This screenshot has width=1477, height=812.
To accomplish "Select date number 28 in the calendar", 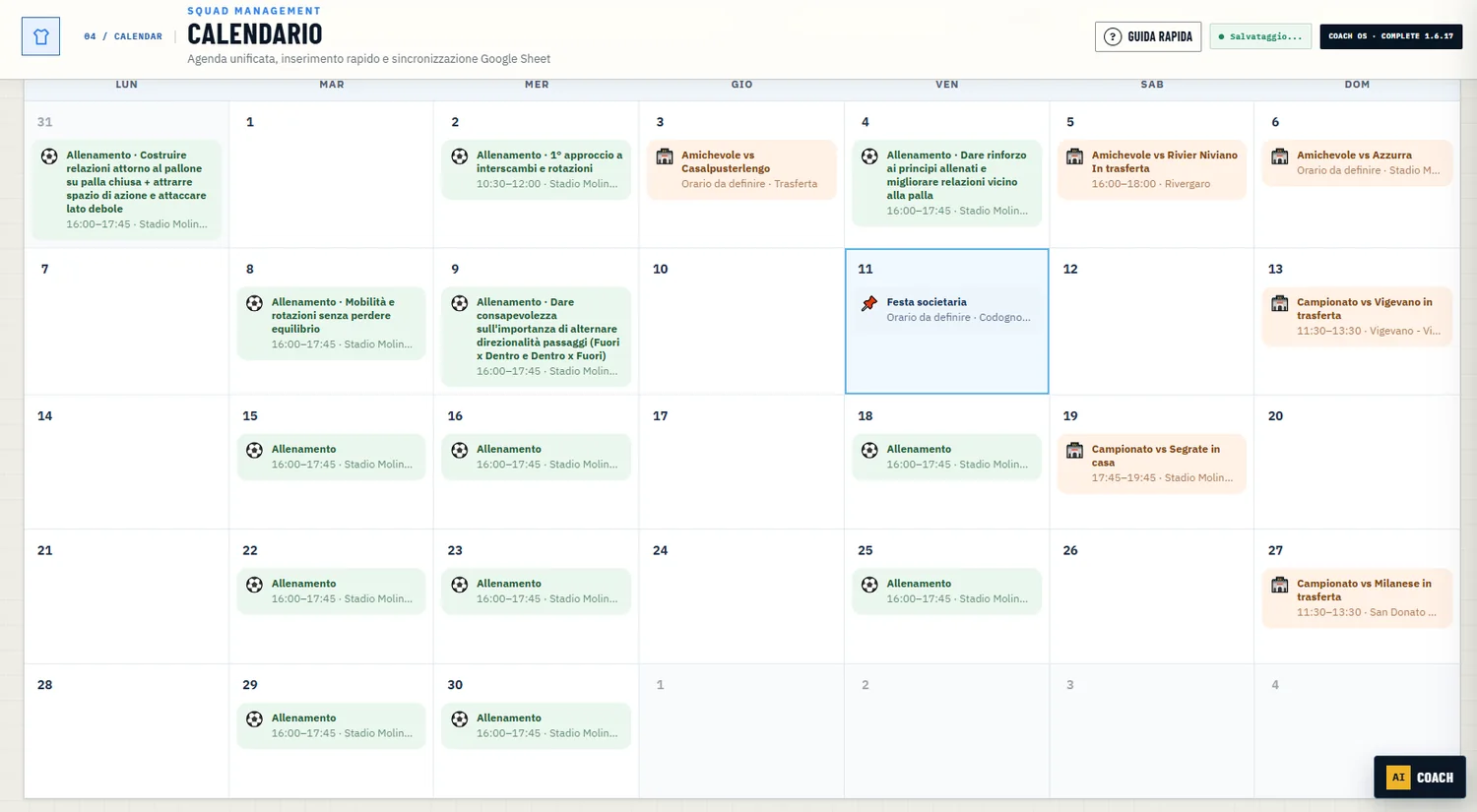I will tap(44, 685).
